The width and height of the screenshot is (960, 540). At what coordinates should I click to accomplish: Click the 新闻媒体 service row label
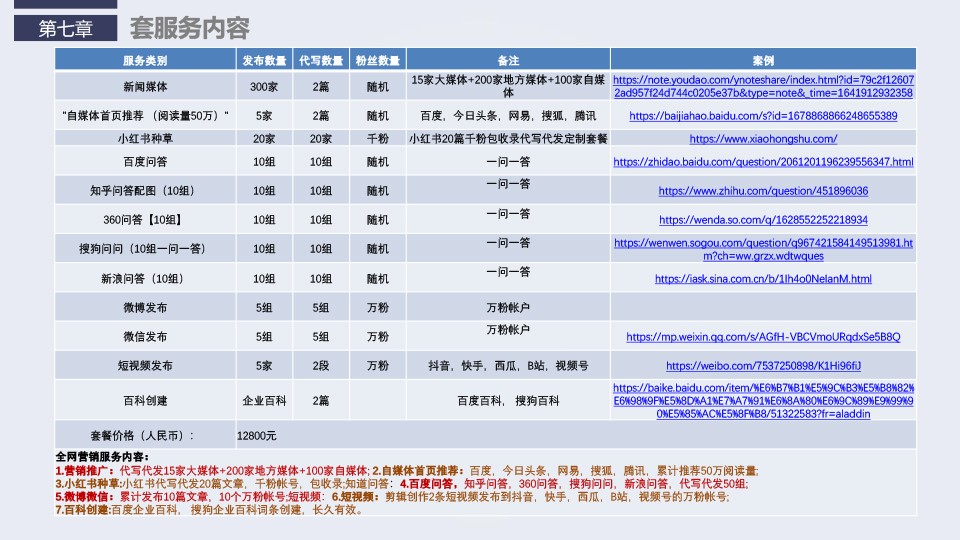[x=145, y=87]
